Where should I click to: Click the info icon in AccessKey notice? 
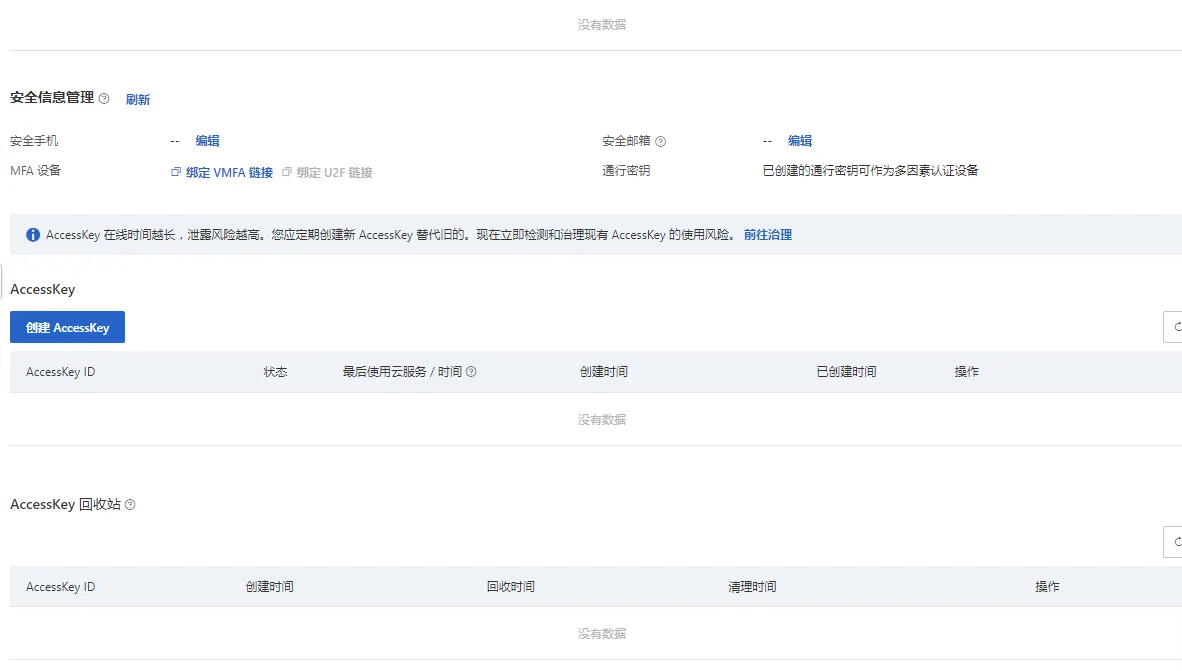(33, 235)
